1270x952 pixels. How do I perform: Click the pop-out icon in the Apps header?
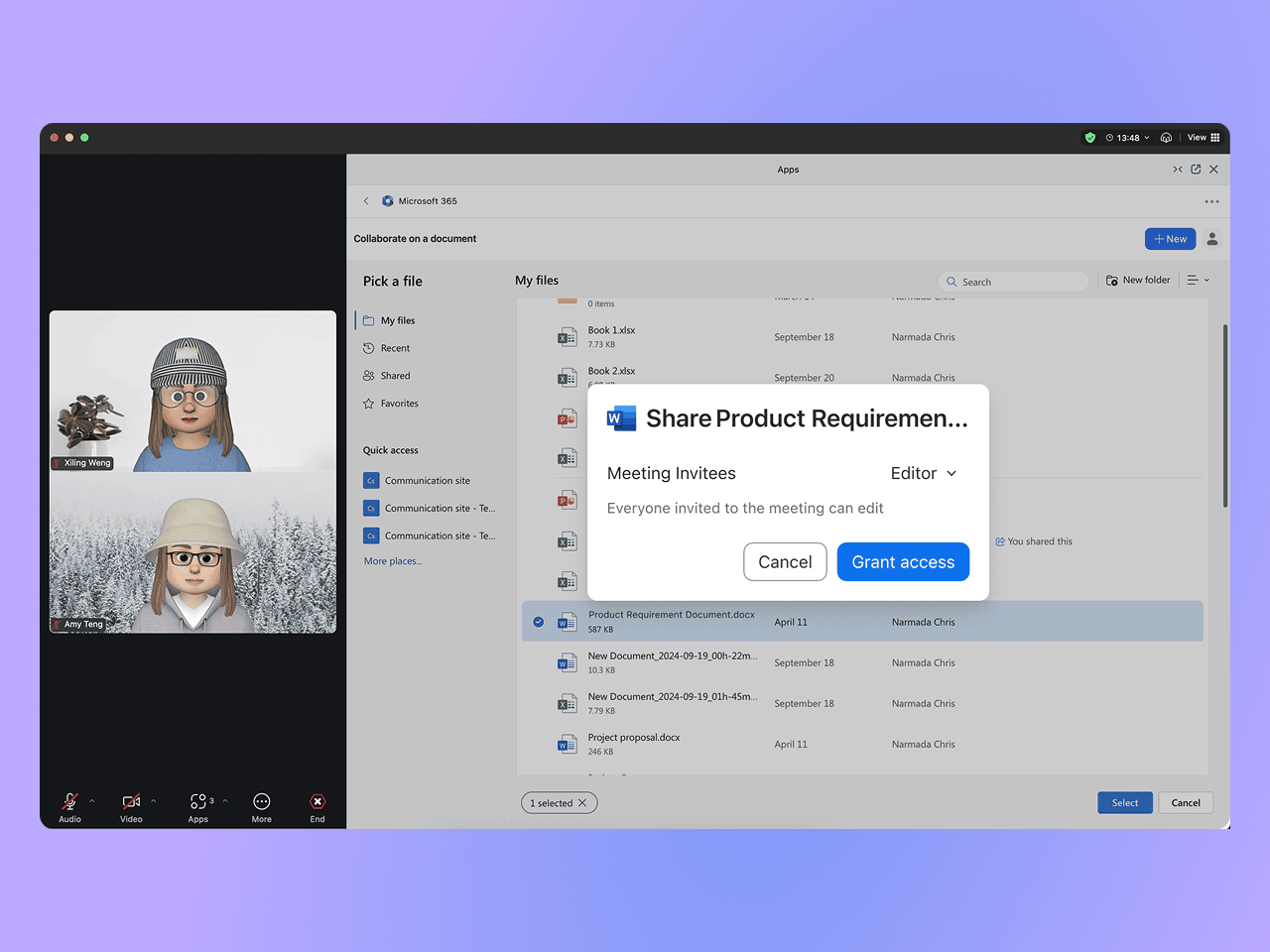tap(1196, 169)
